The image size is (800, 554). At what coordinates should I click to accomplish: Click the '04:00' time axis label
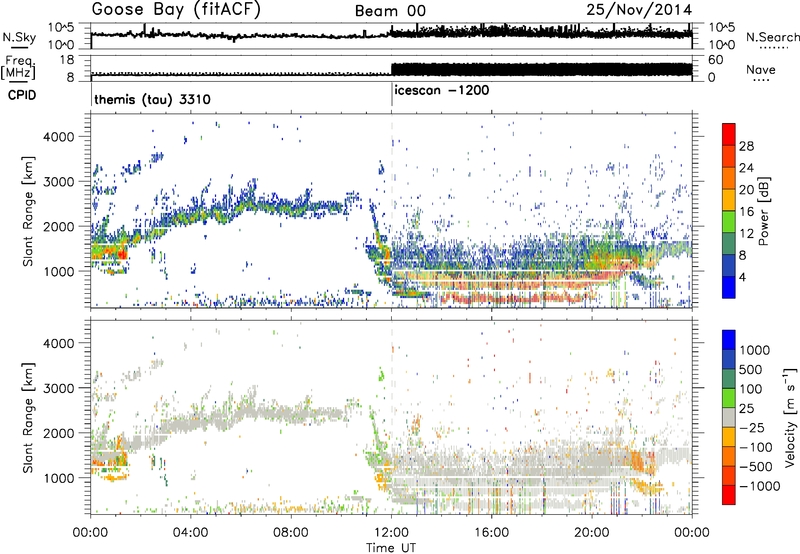tap(191, 533)
